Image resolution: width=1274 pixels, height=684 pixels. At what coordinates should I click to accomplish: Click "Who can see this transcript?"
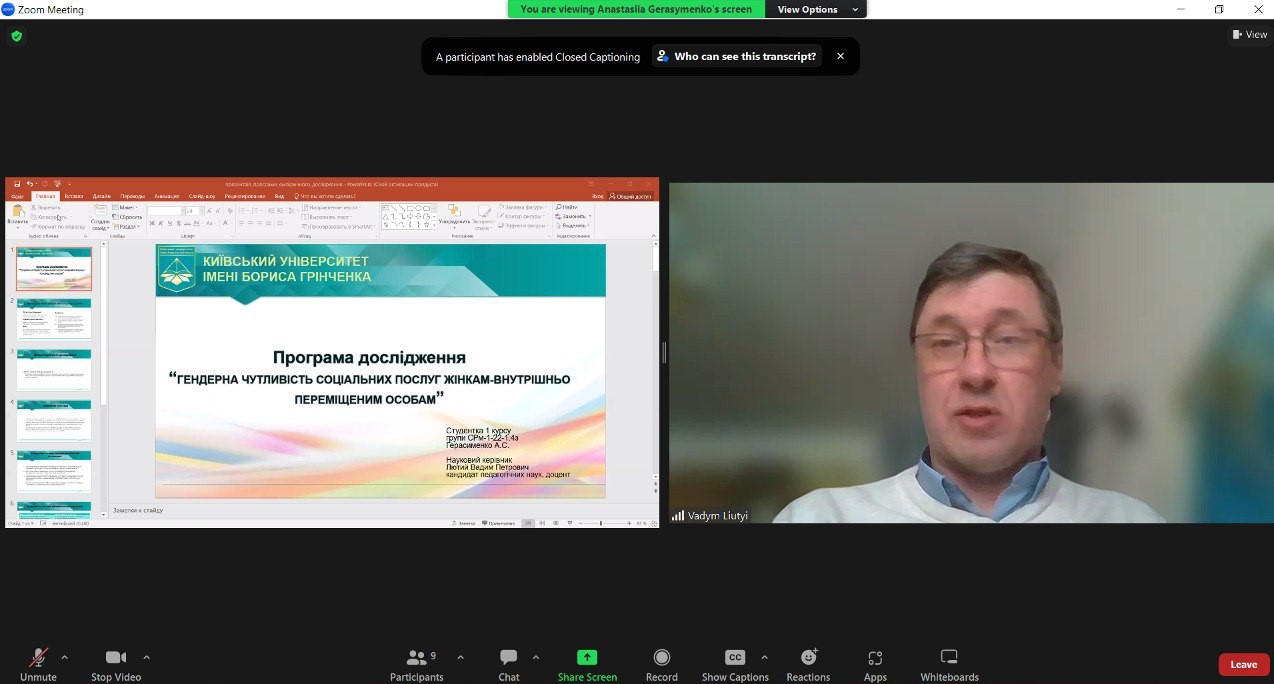[x=736, y=56]
